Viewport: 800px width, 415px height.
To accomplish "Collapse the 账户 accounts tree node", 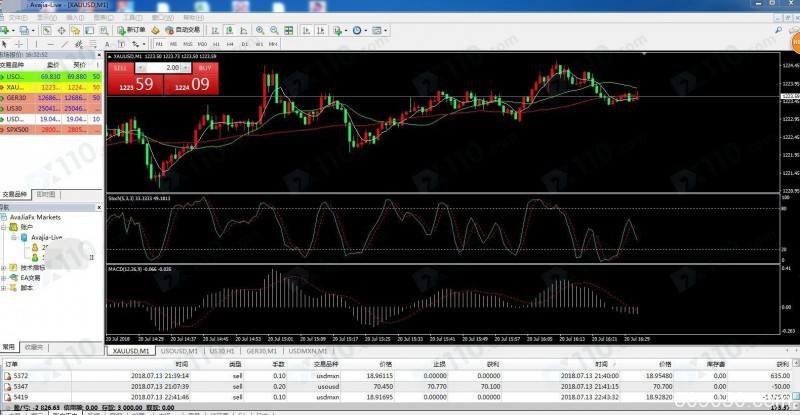I will pyautogui.click(x=4, y=227).
